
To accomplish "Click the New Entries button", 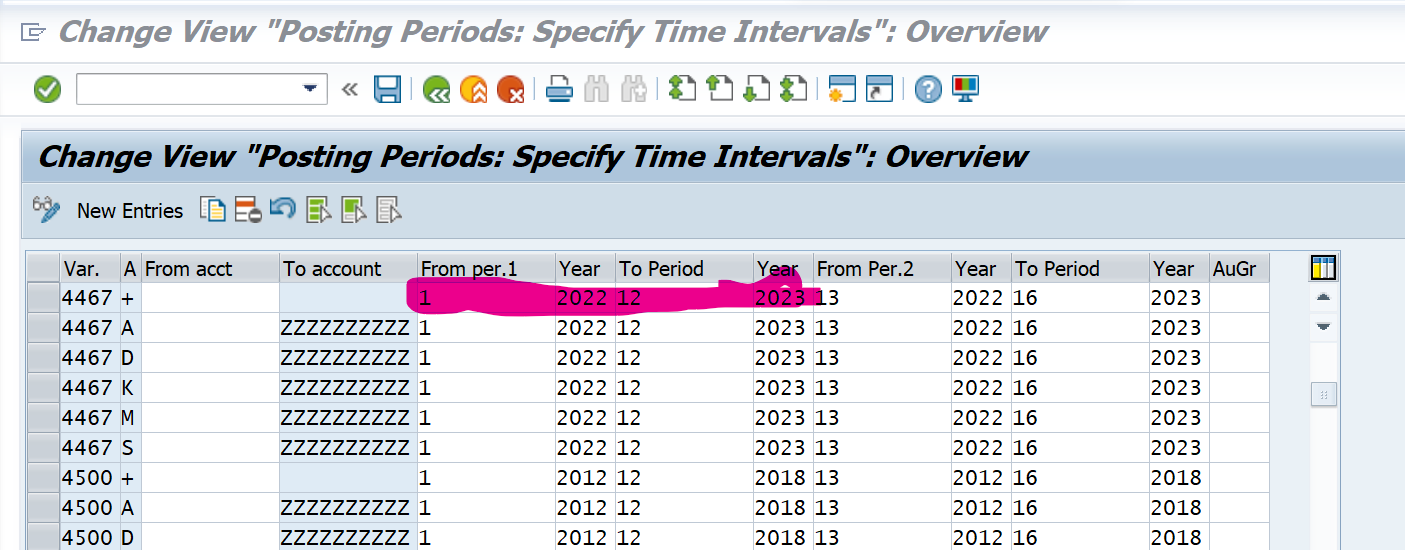I will coord(130,211).
